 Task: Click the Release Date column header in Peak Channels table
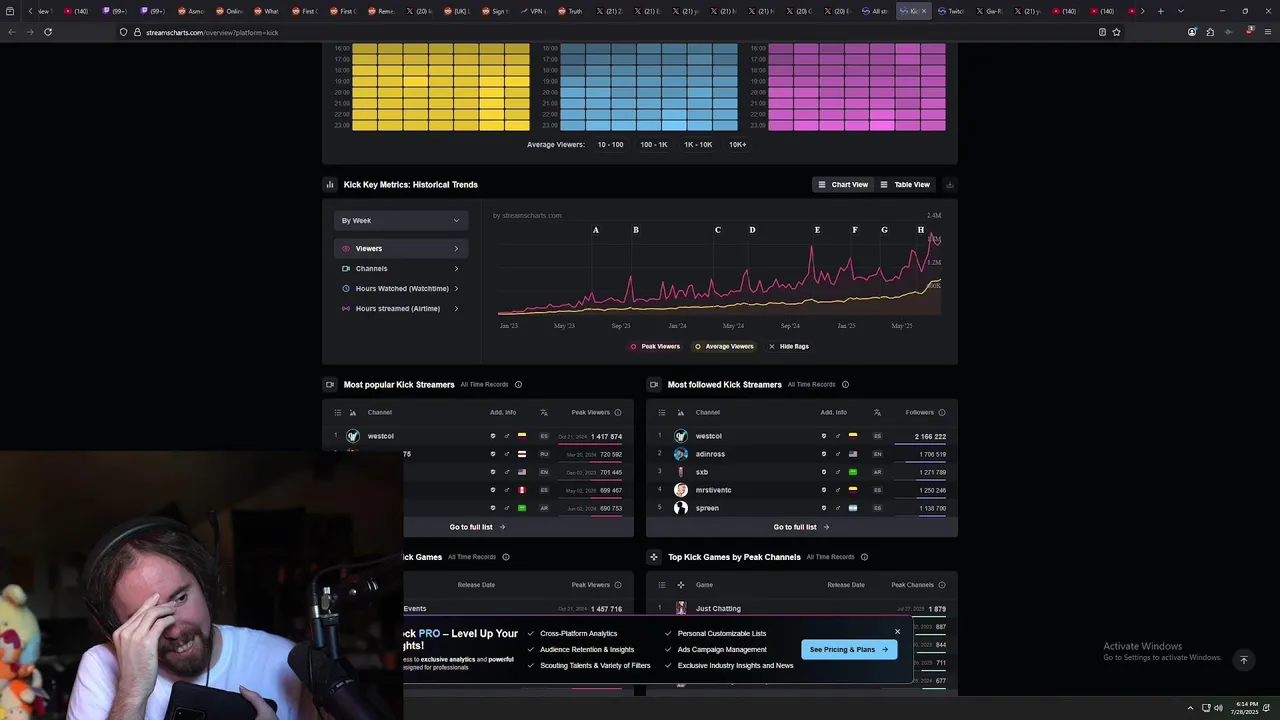(x=845, y=585)
